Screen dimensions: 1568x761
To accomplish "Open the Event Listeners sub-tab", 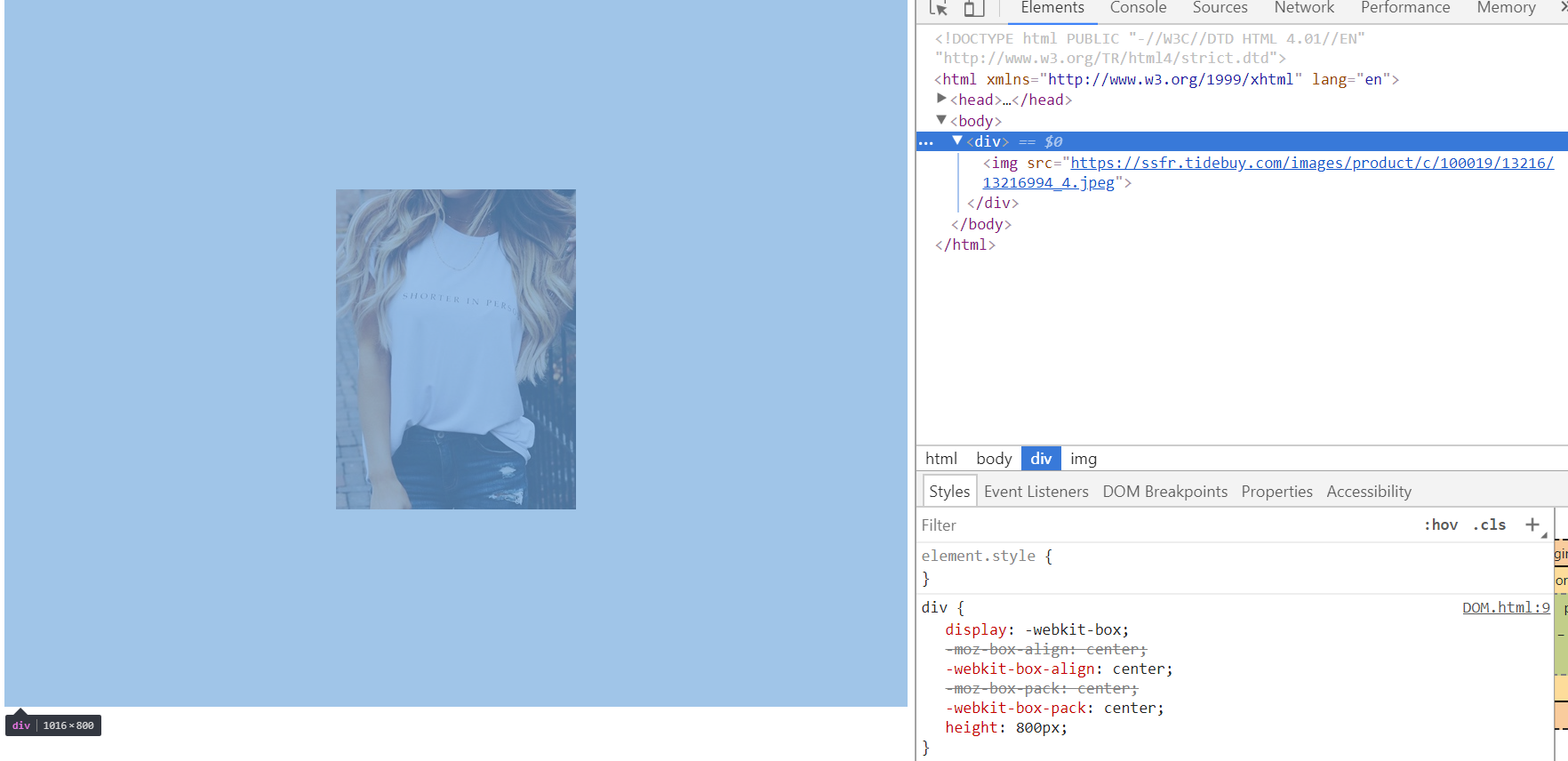I will tap(1036, 492).
